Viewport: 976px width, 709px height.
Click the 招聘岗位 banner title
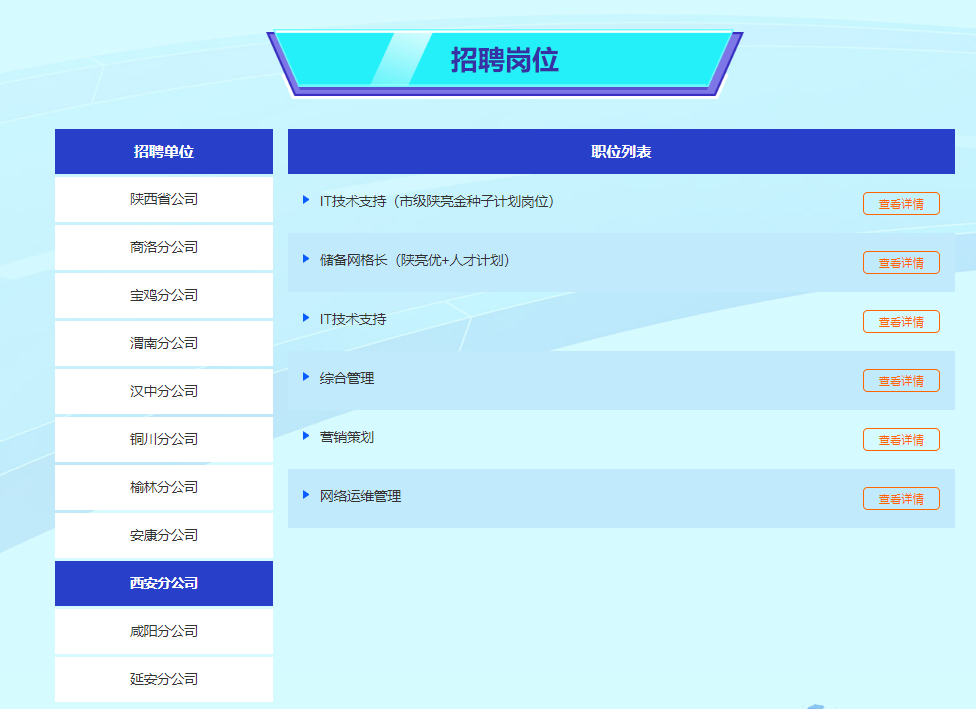click(505, 60)
